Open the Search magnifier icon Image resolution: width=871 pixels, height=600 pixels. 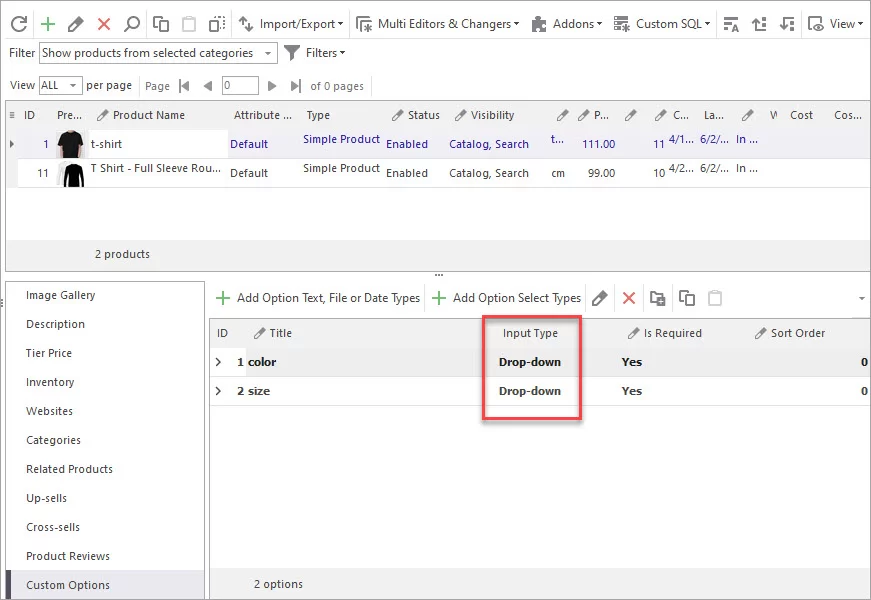coord(132,24)
